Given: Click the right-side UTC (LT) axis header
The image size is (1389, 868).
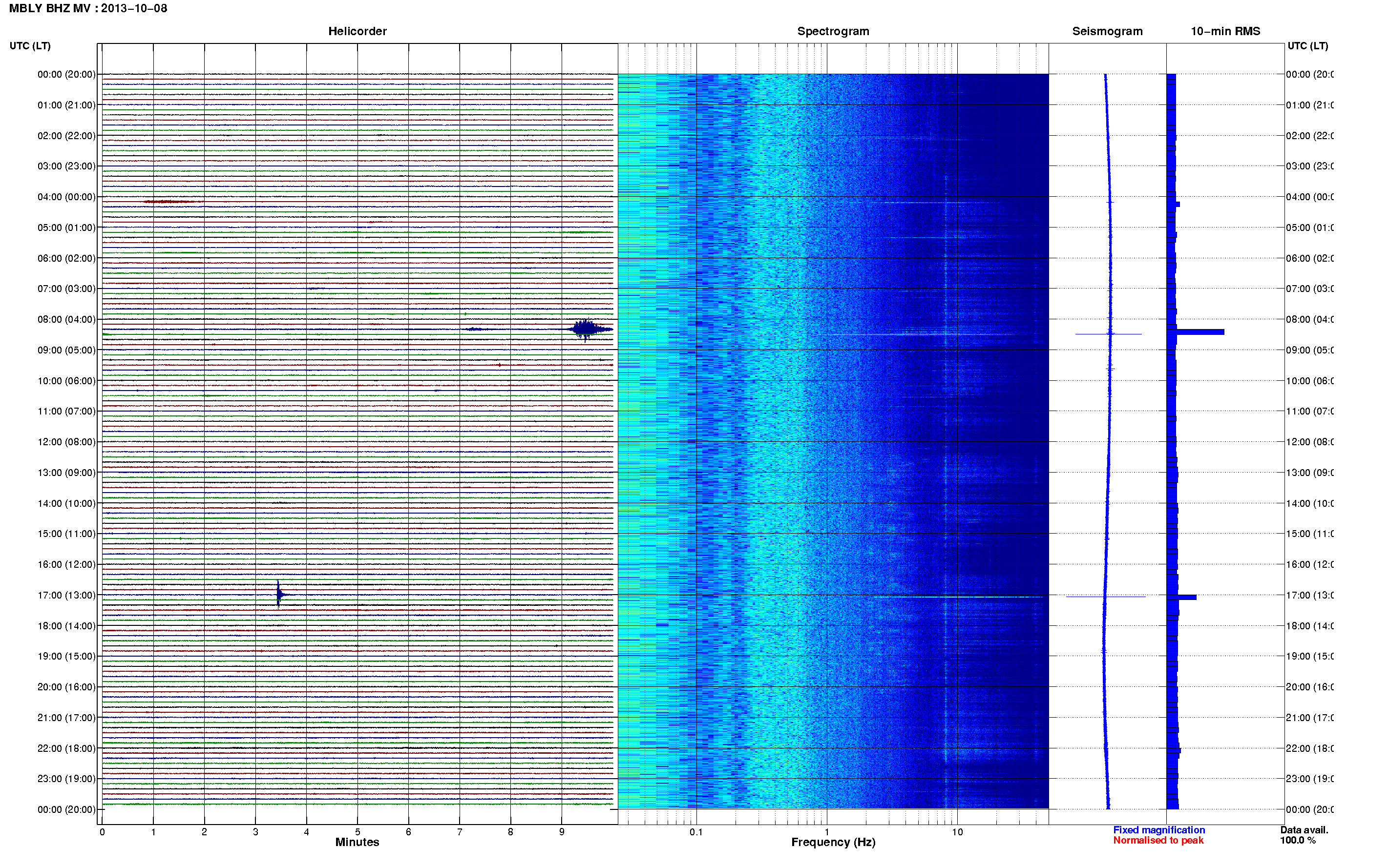Looking at the screenshot, I should [x=1307, y=46].
